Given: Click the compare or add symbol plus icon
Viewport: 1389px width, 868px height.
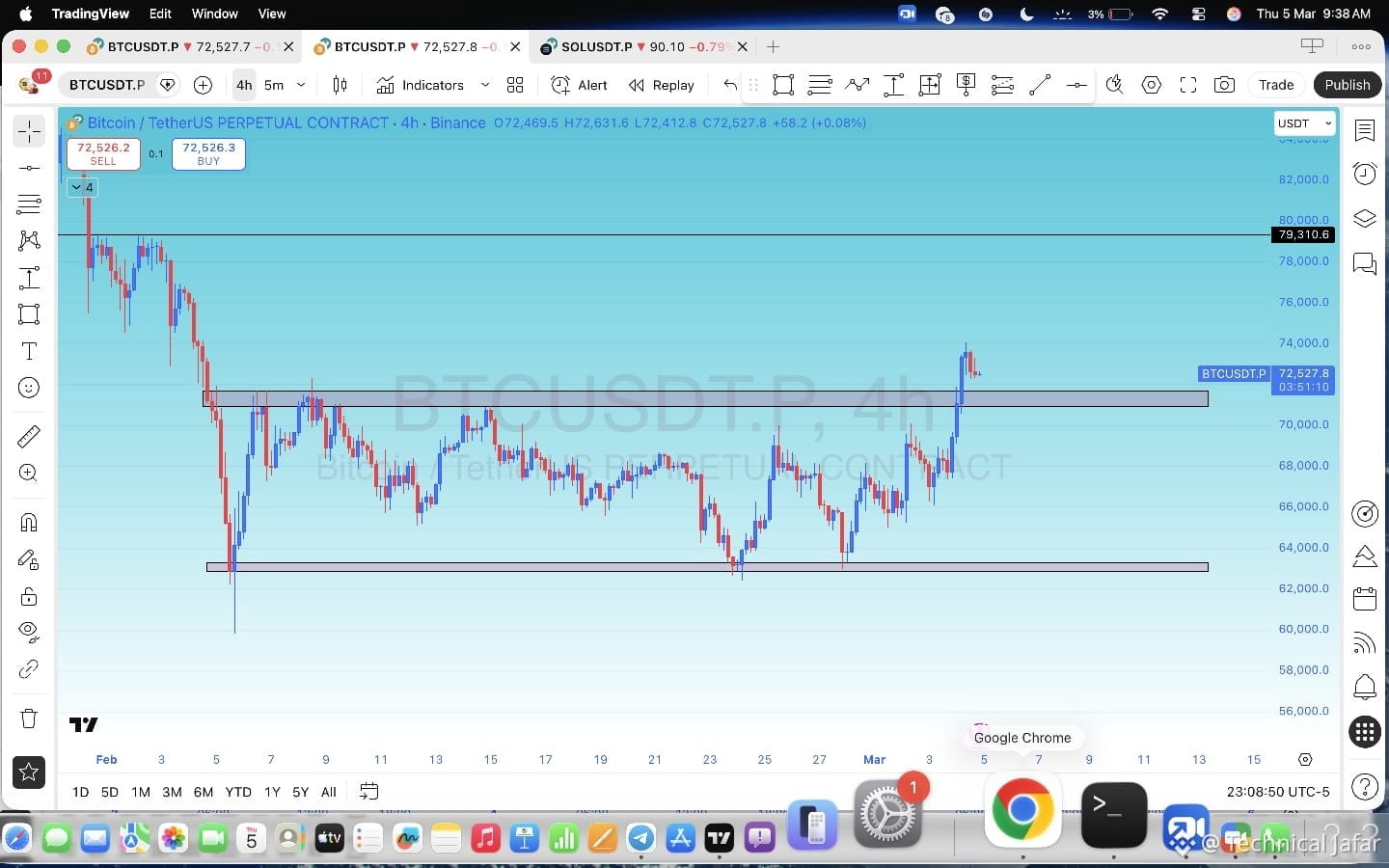Looking at the screenshot, I should (x=203, y=85).
